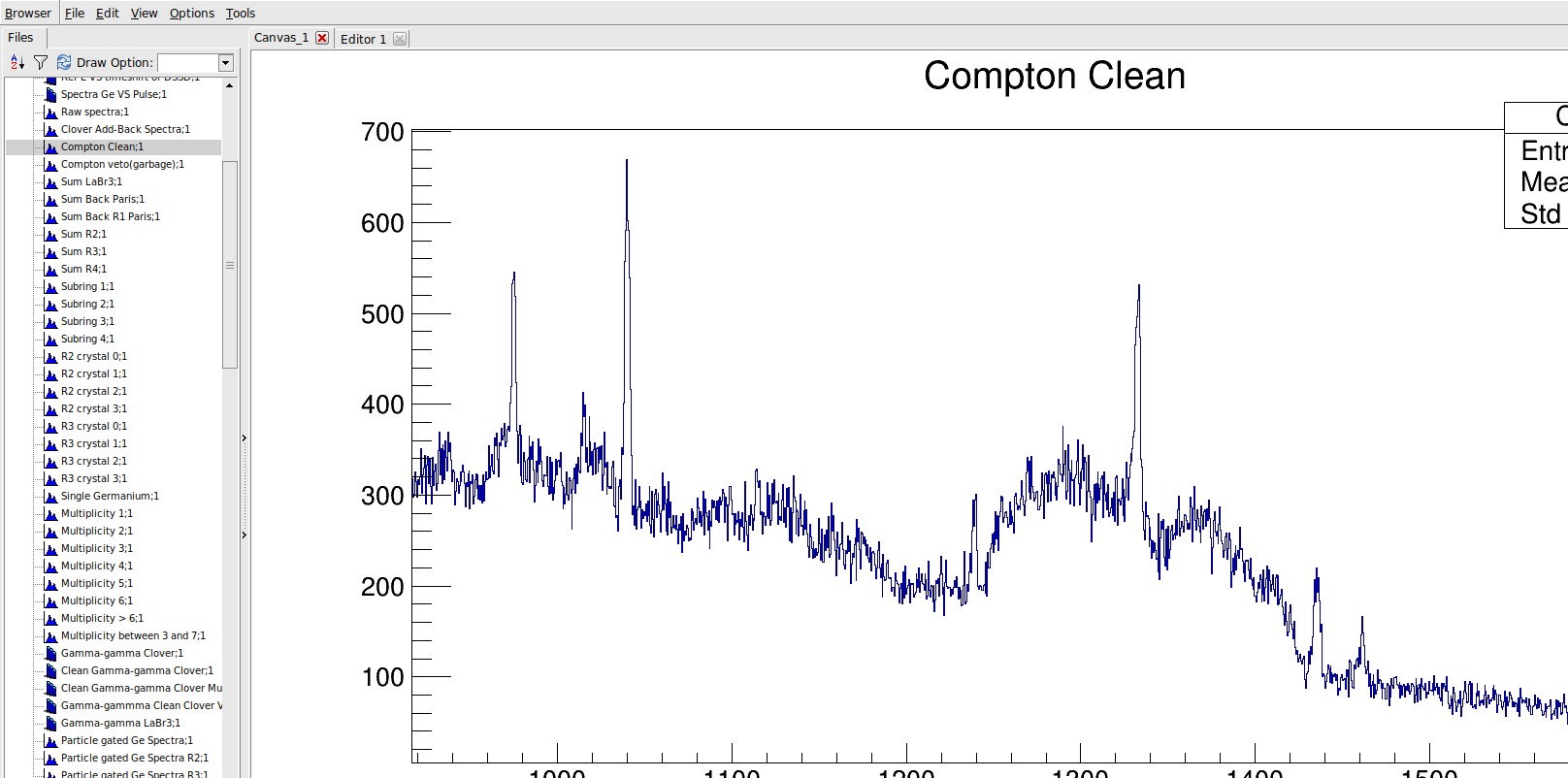Click the scroll-up arrow of file list
Viewport: 1568px width, 778px height.
[x=230, y=85]
